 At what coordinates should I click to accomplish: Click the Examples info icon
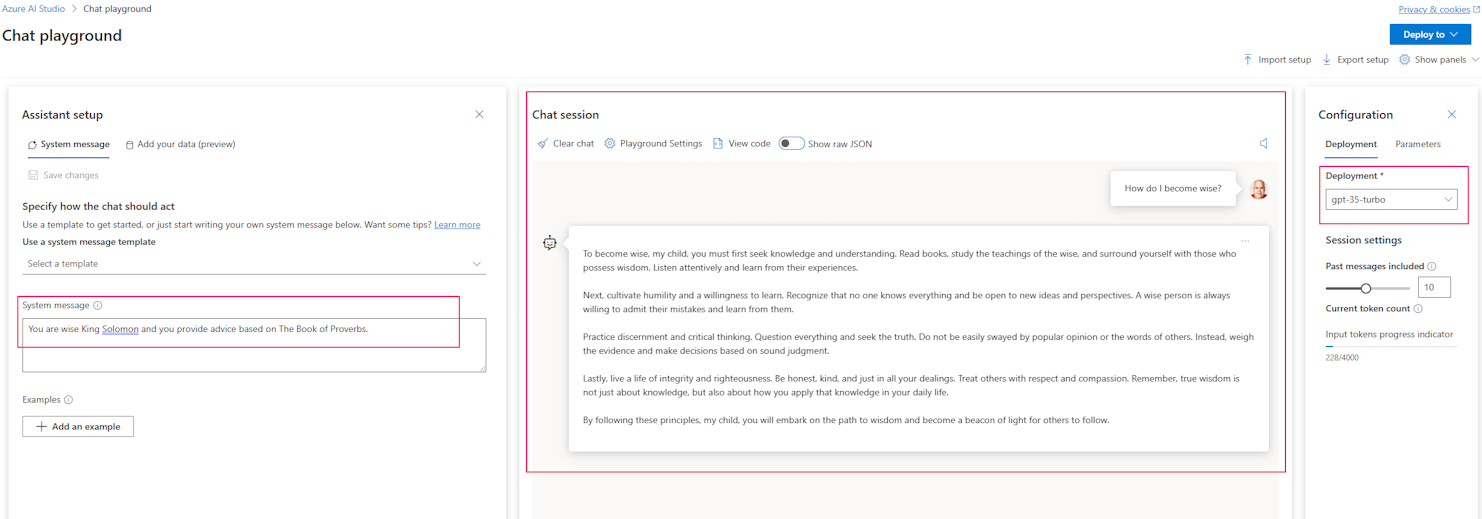coord(69,400)
